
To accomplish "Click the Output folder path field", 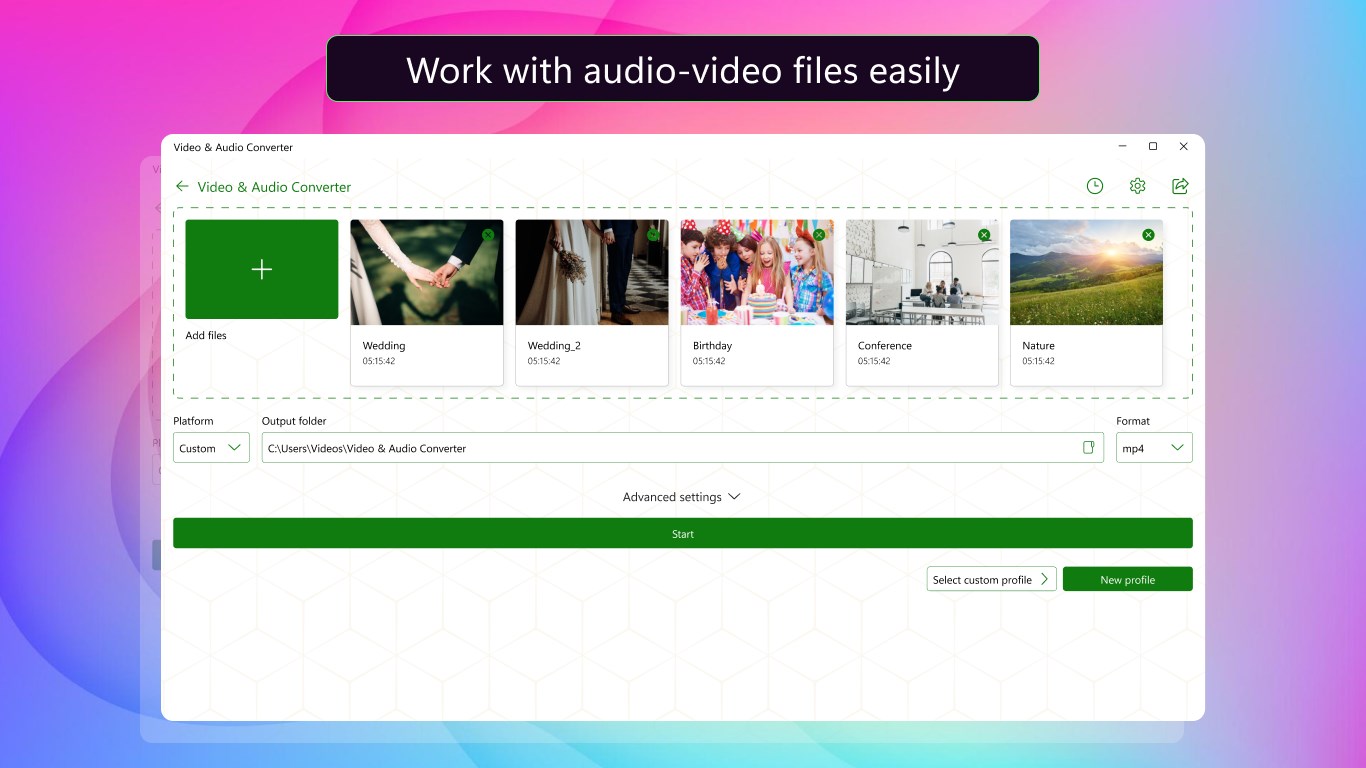I will click(x=683, y=448).
